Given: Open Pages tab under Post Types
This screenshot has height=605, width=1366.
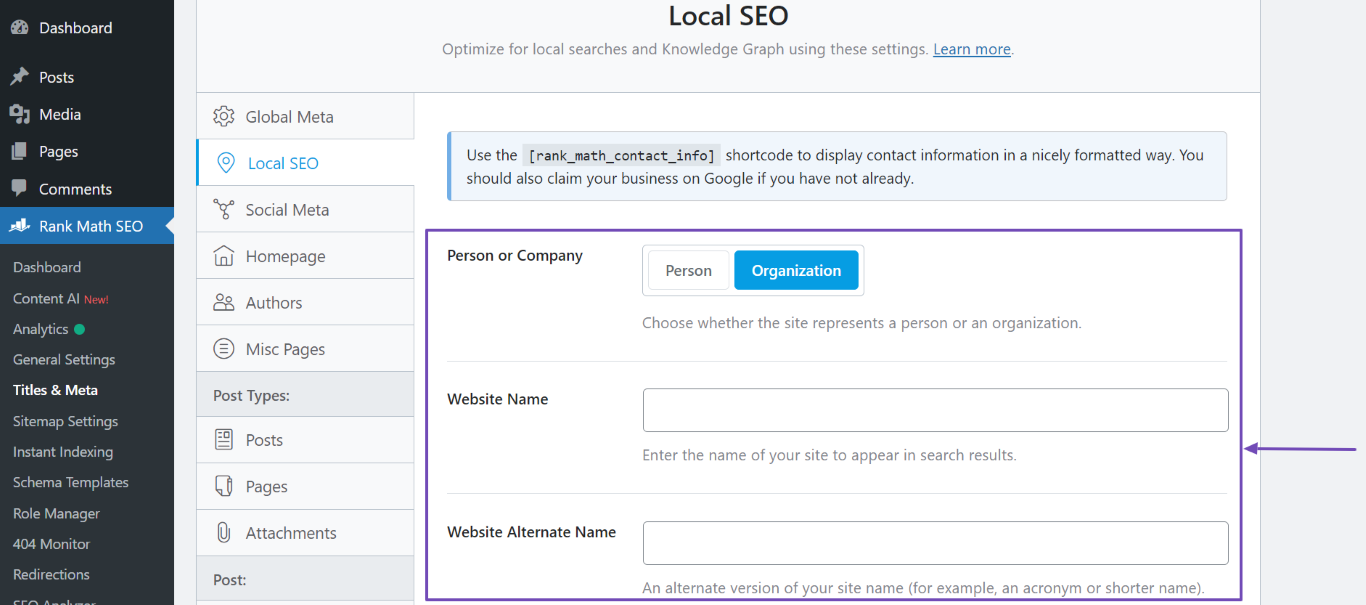Looking at the screenshot, I should point(305,486).
